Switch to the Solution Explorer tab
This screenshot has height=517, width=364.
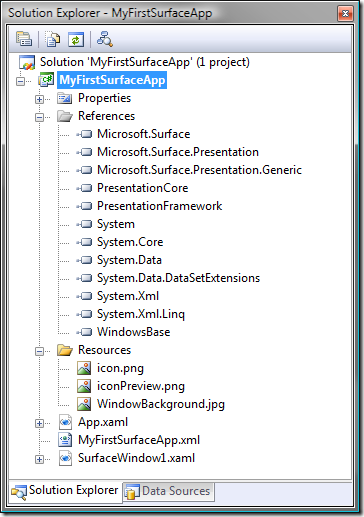tap(65, 491)
